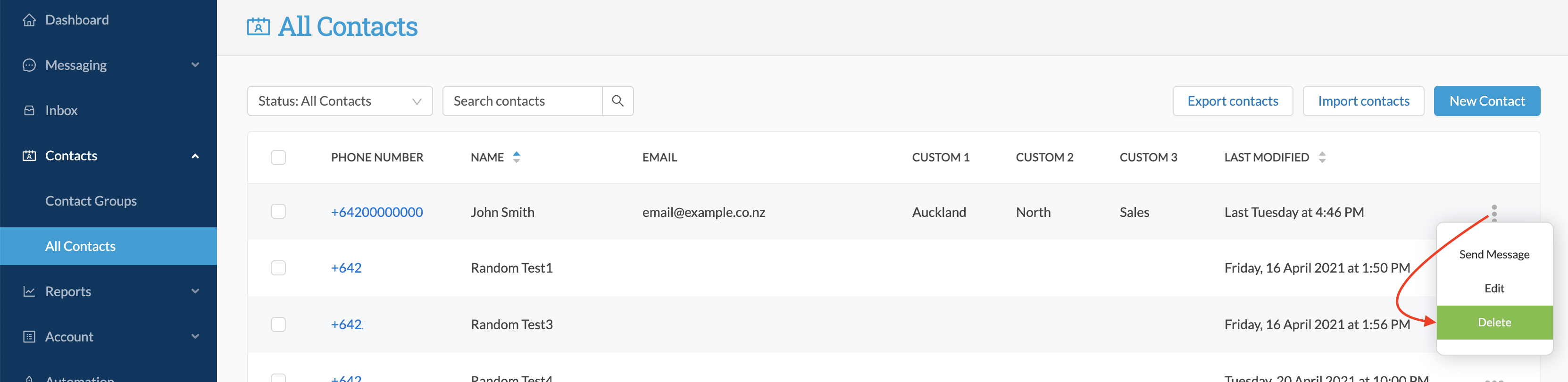The width and height of the screenshot is (1568, 382).
Task: Click Friday, 16 April 2021 at 1:56 PM
Action: click(1317, 324)
